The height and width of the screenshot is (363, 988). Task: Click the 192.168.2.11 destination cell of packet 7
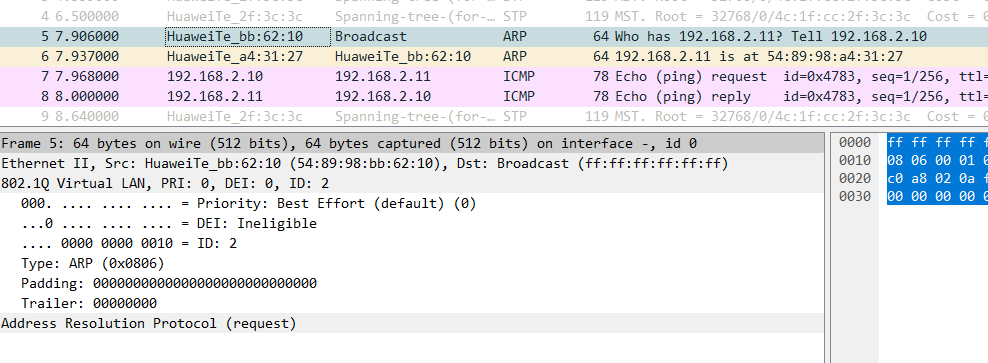coord(383,77)
